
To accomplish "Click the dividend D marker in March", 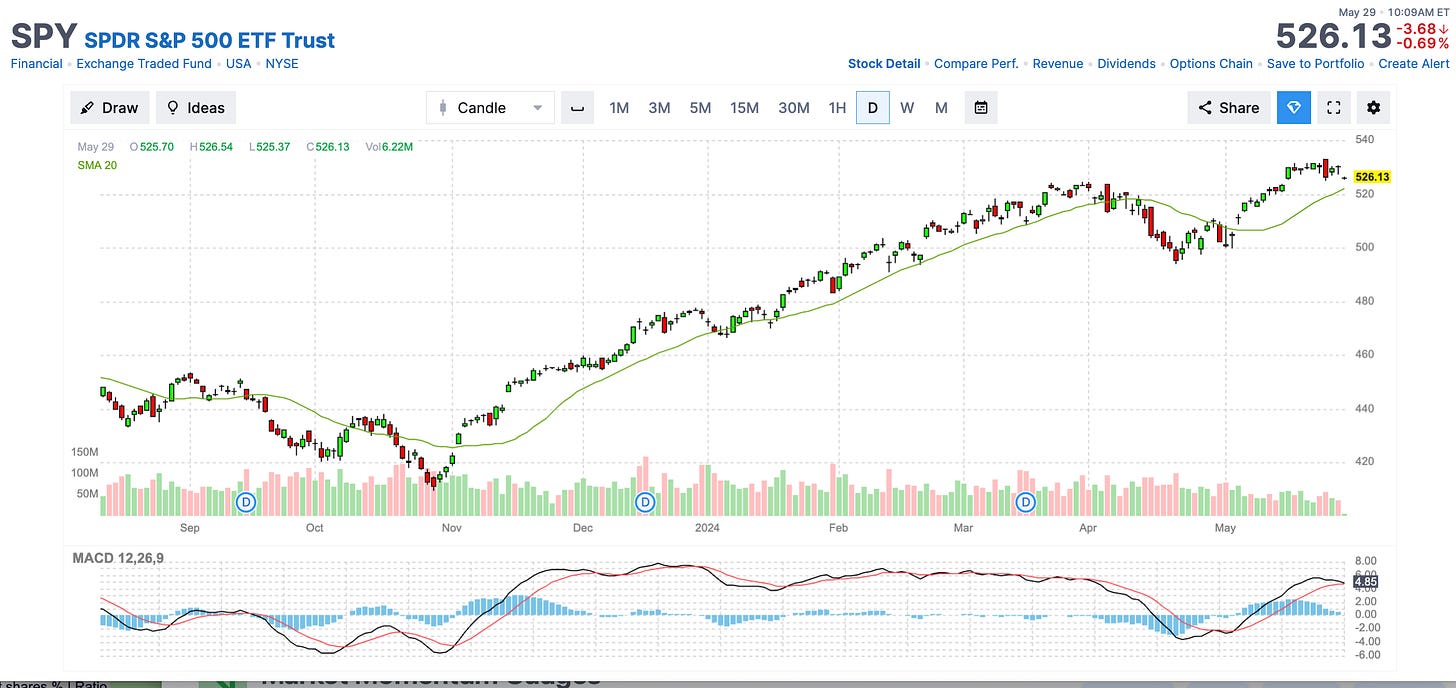I will 1025,502.
